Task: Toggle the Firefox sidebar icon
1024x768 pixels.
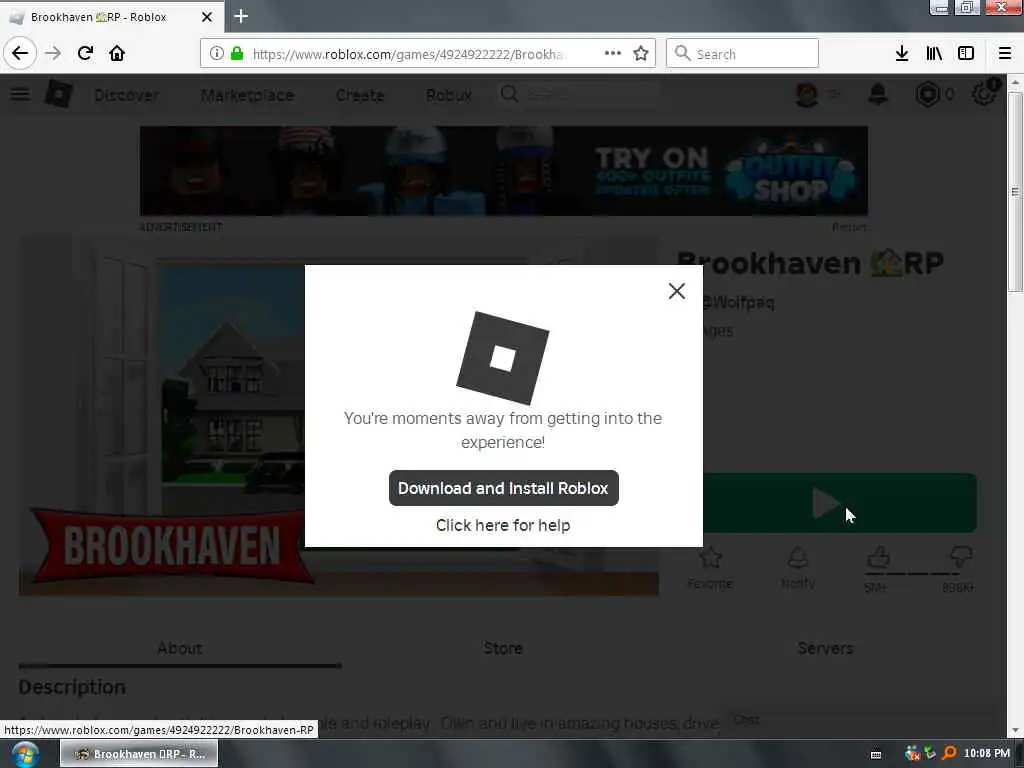Action: coord(966,54)
